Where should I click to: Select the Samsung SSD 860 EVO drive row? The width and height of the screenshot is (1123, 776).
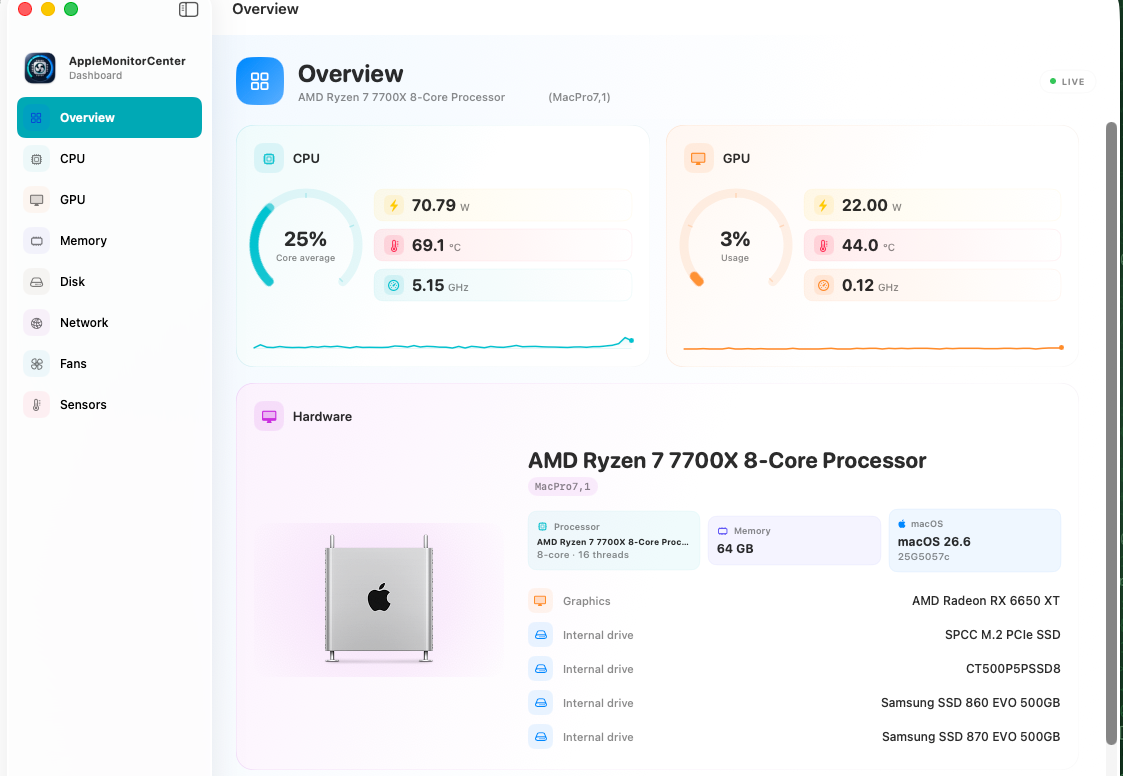tap(794, 703)
